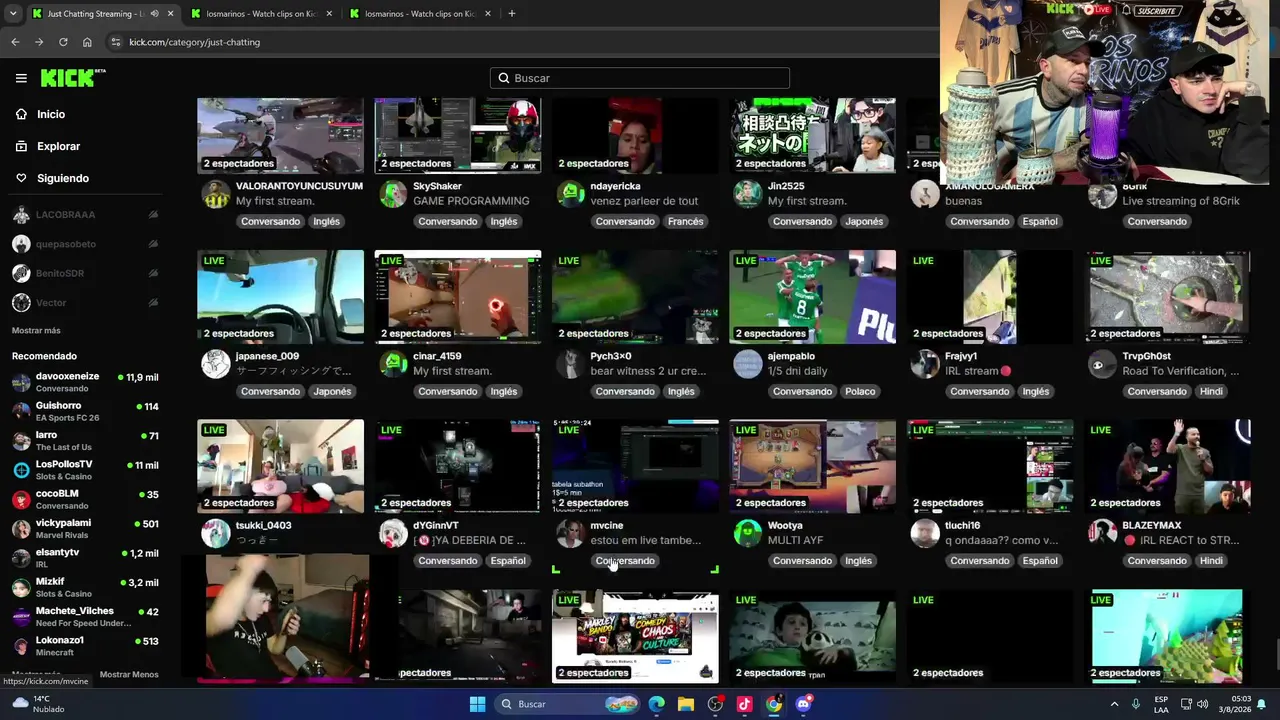The width and height of the screenshot is (1280, 720).
Task: Close the Just Chatting Streaming tab
Action: (171, 14)
